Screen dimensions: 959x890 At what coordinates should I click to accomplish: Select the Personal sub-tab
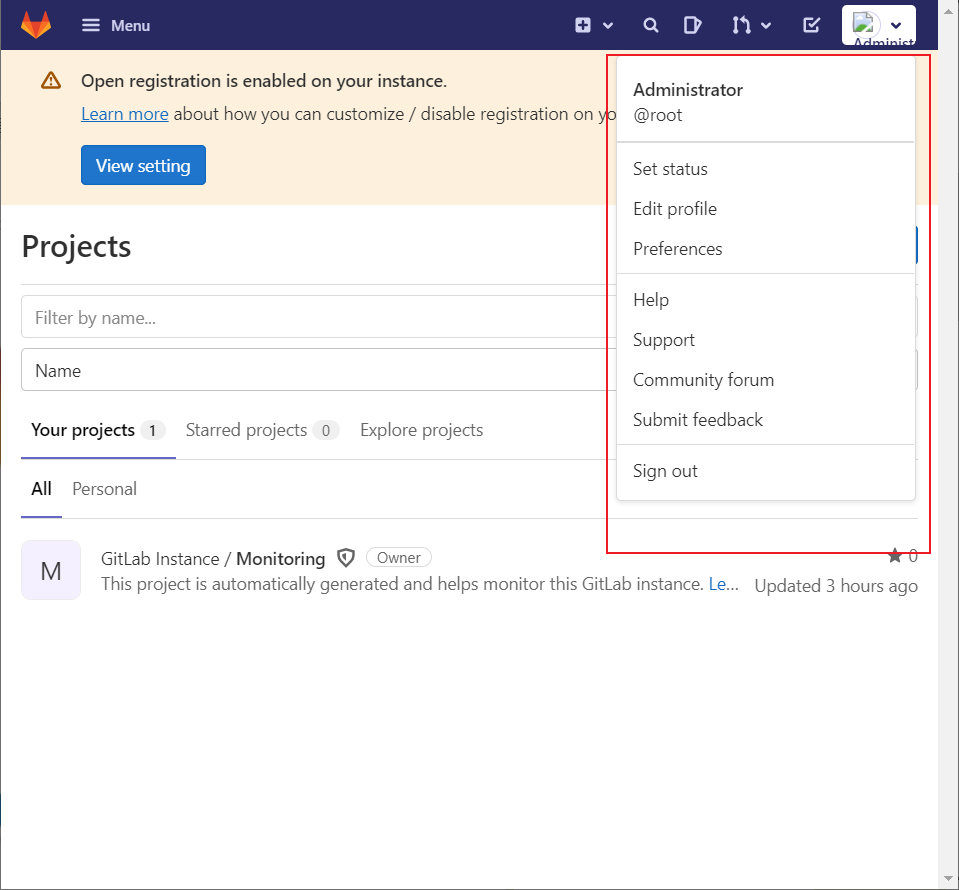click(x=104, y=489)
